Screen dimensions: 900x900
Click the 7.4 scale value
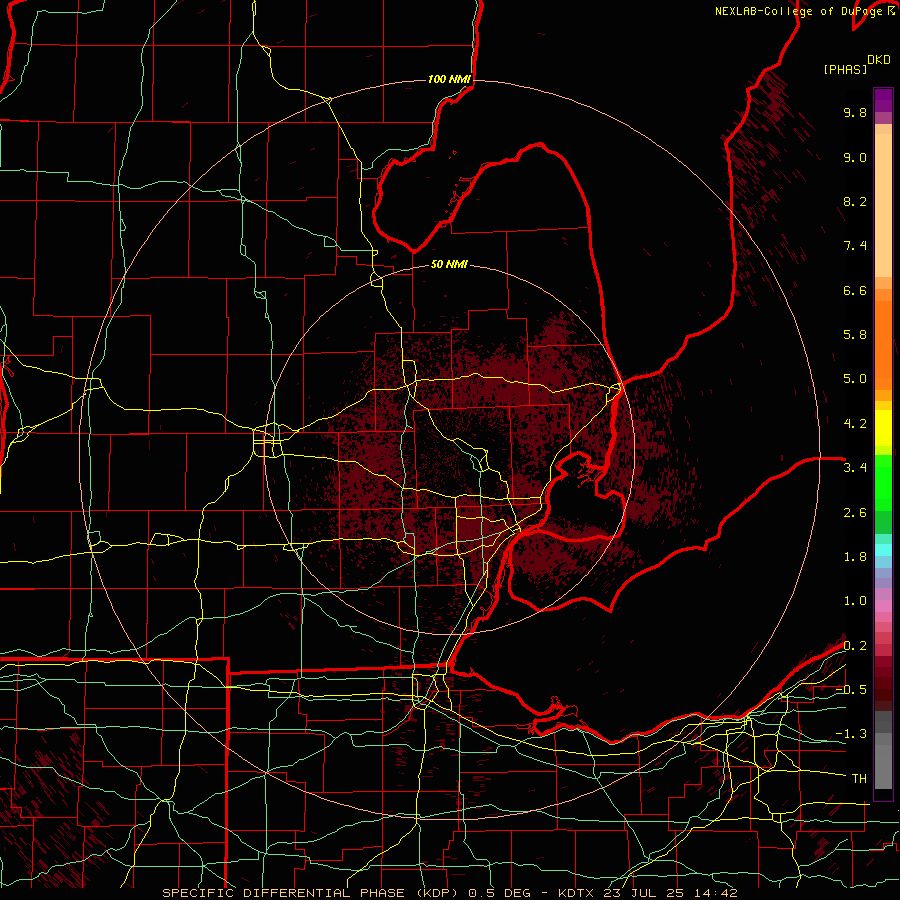[855, 246]
